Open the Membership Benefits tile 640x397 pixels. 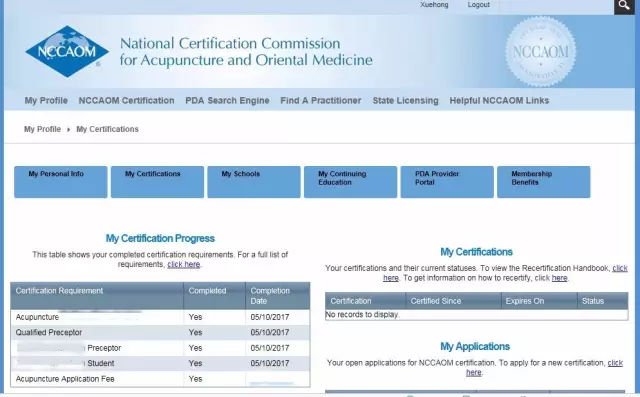(544, 182)
